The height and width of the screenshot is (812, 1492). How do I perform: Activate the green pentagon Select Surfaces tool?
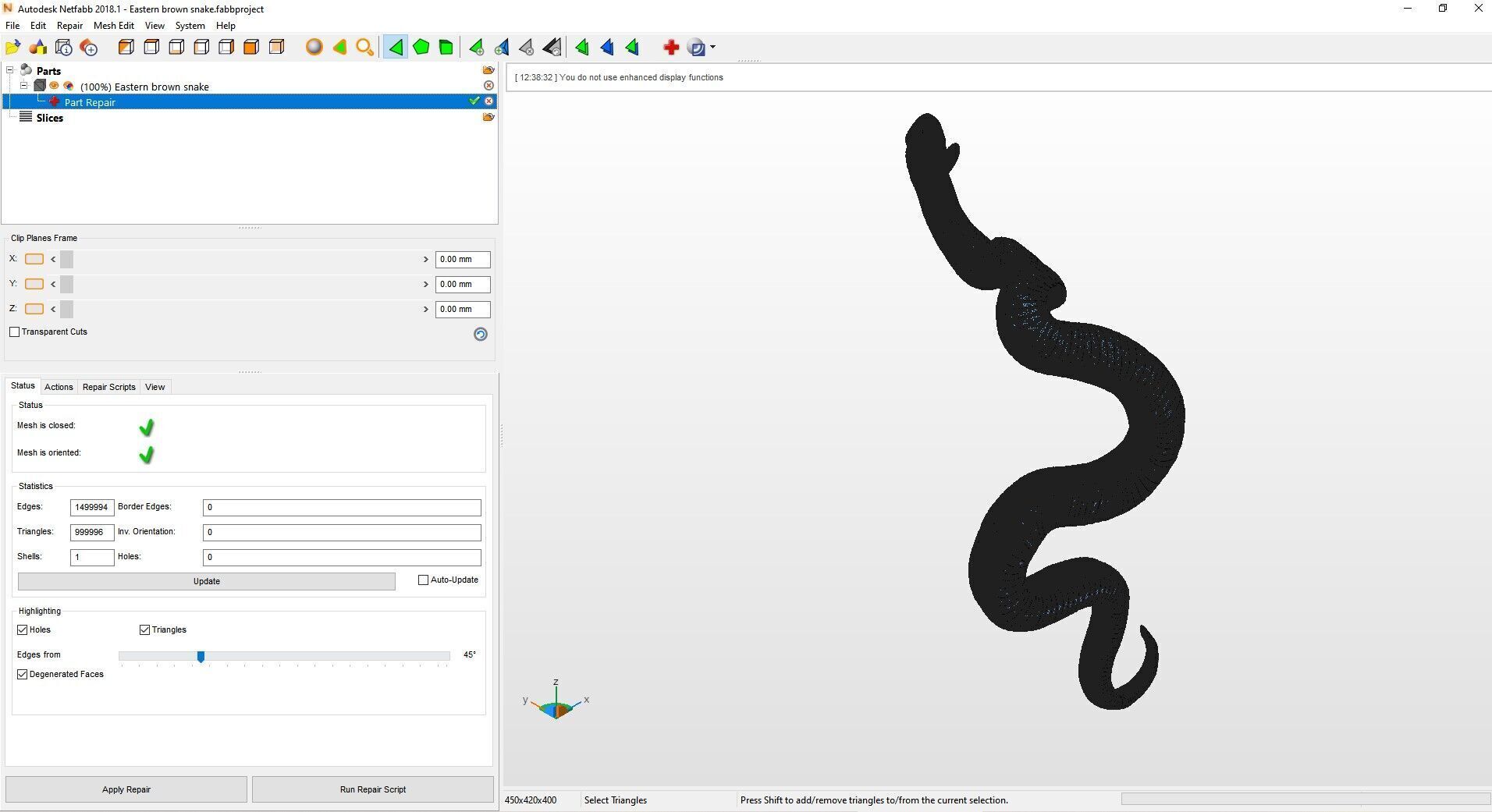[x=421, y=48]
